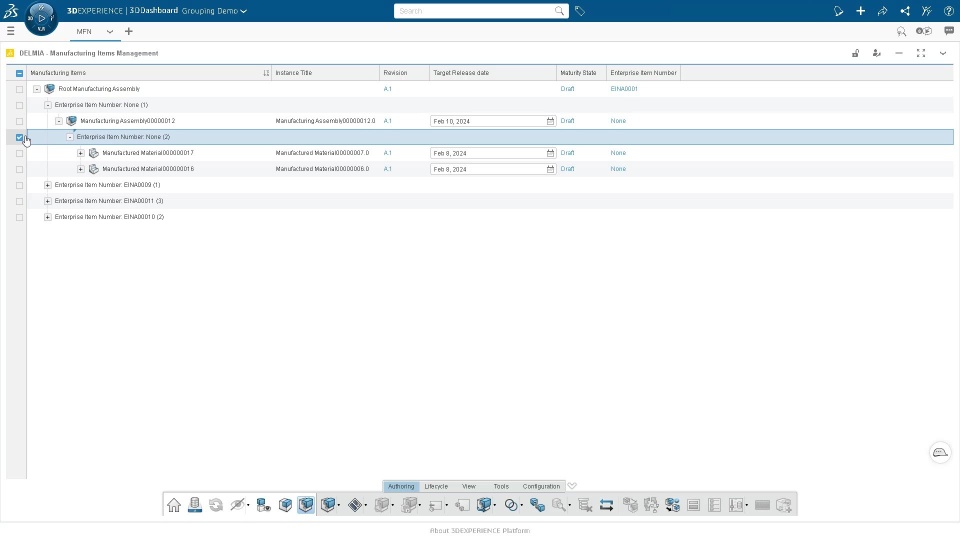Click the plain blue cube toolbar icon

pos(285,505)
